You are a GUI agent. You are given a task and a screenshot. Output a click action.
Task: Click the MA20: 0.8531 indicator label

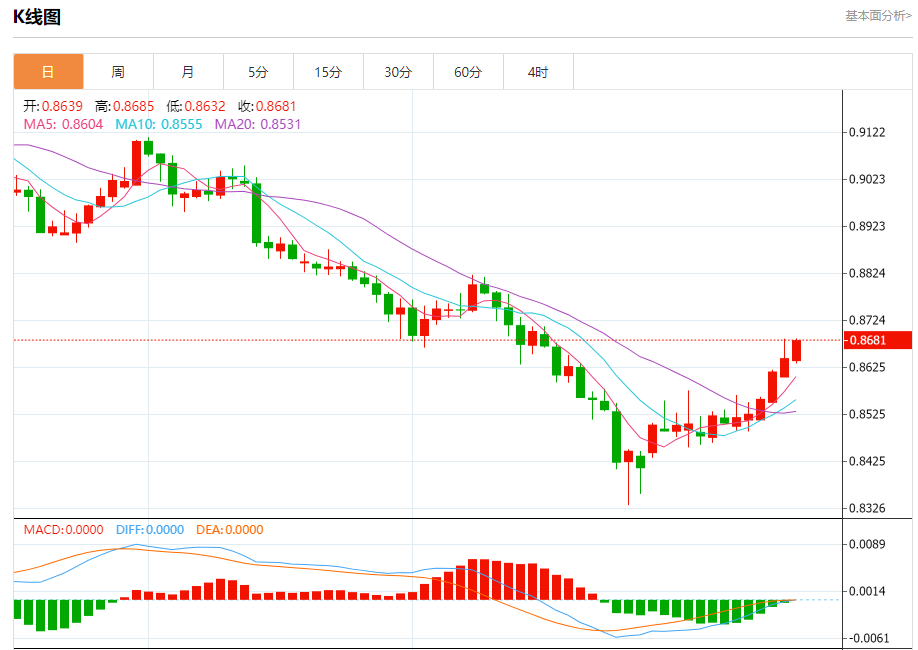[x=258, y=124]
